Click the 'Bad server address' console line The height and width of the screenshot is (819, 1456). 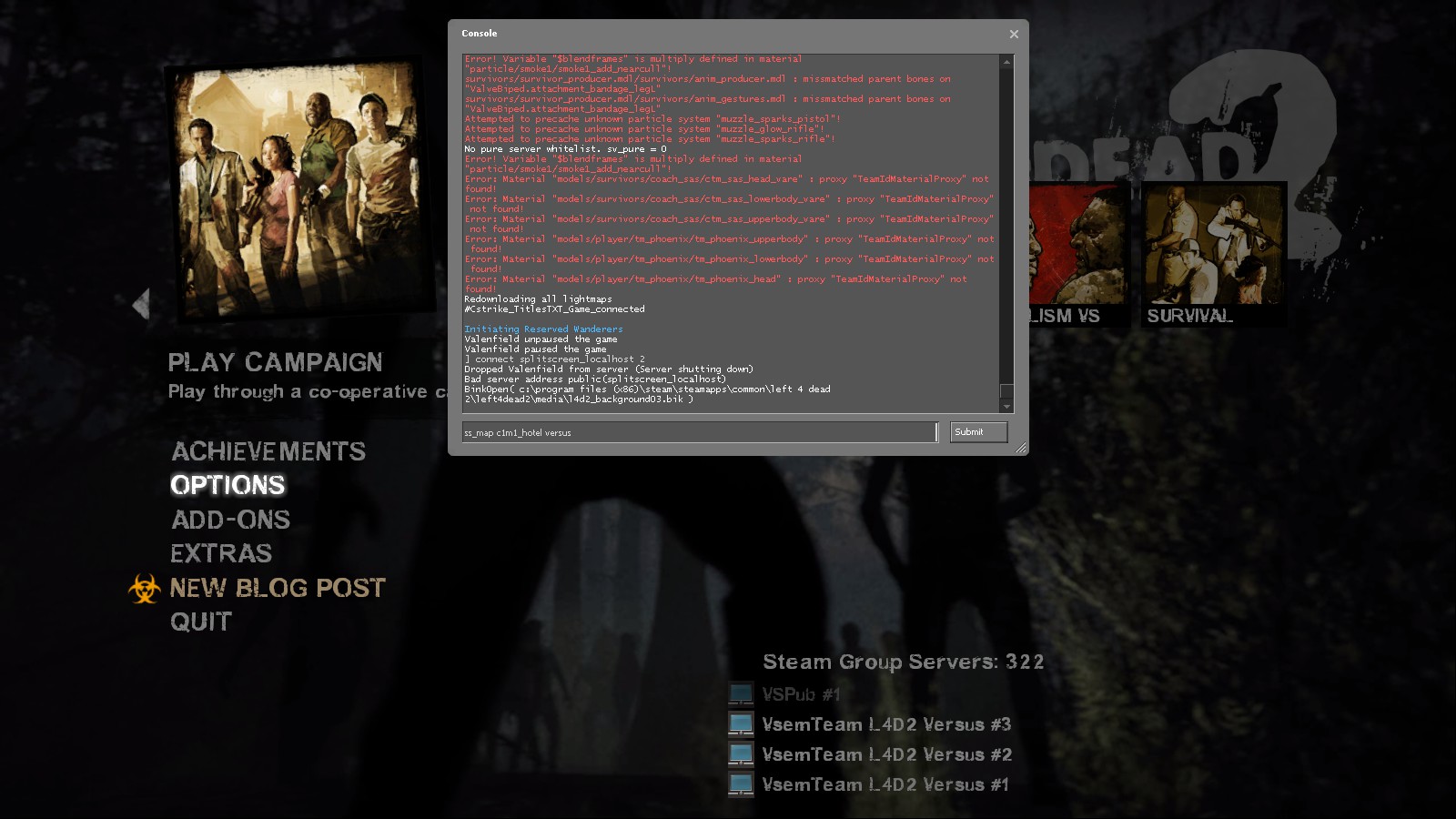pos(595,379)
